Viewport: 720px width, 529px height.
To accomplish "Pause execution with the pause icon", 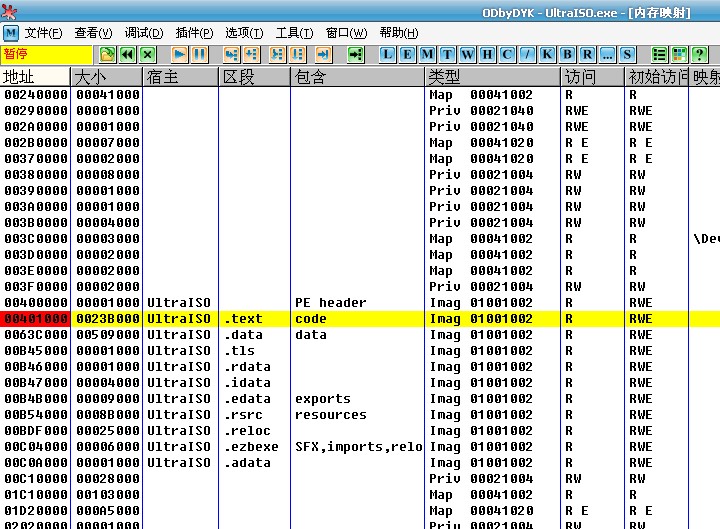I will click(199, 55).
